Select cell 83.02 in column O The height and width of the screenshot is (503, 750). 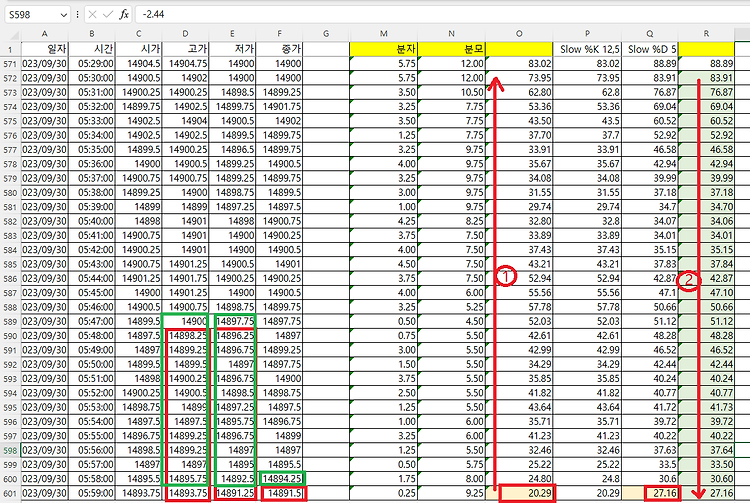(x=519, y=64)
